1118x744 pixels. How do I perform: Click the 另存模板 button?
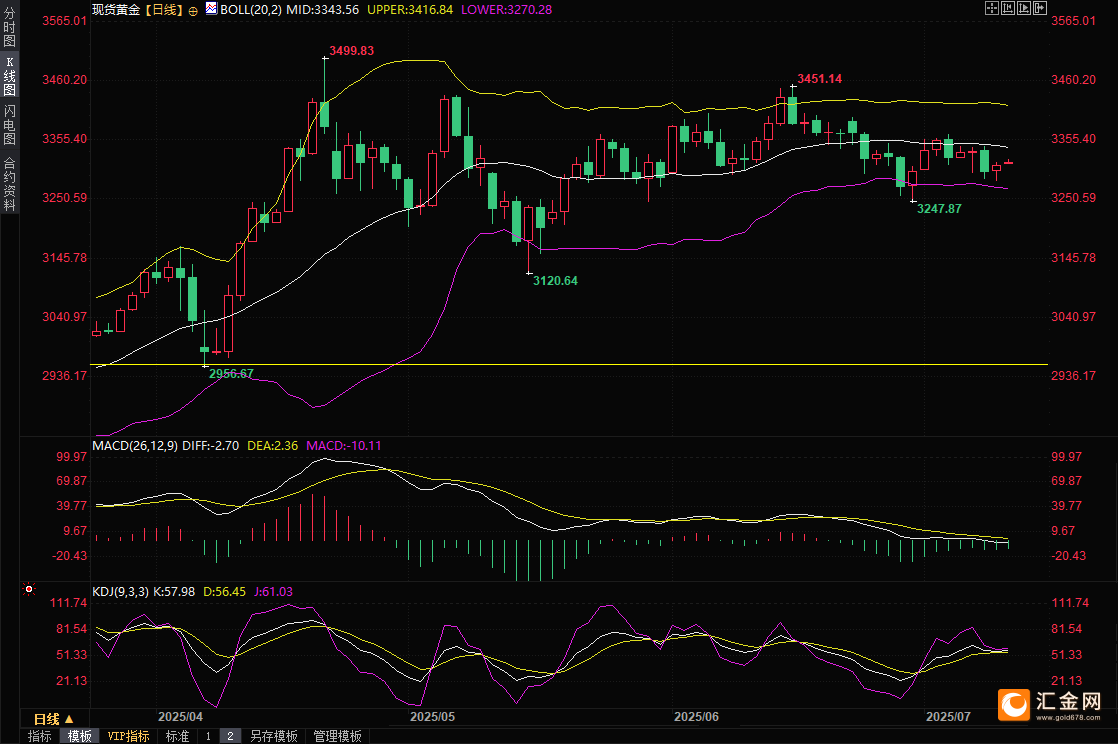(x=274, y=736)
